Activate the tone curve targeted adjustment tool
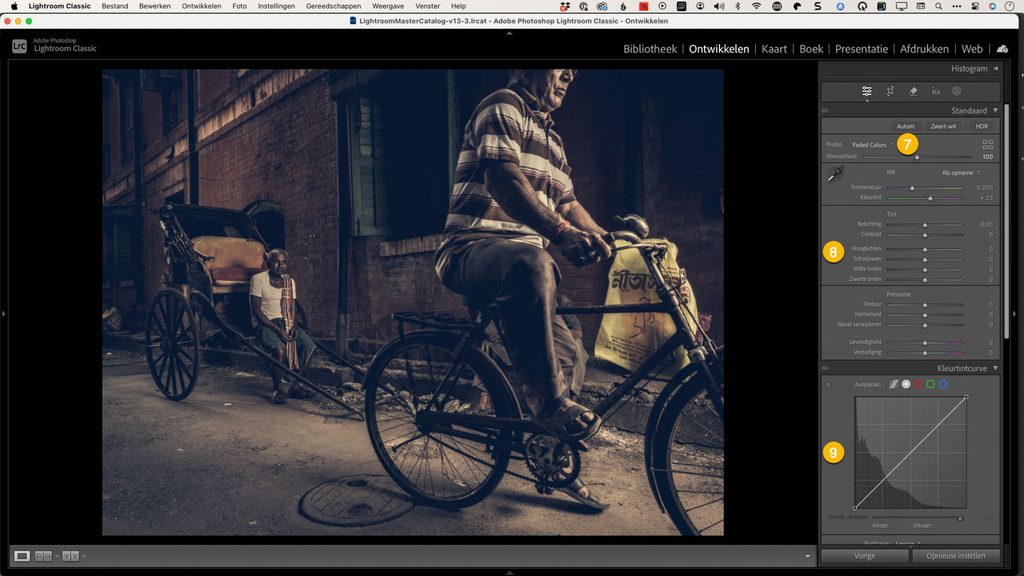The width and height of the screenshot is (1024, 576). click(829, 385)
